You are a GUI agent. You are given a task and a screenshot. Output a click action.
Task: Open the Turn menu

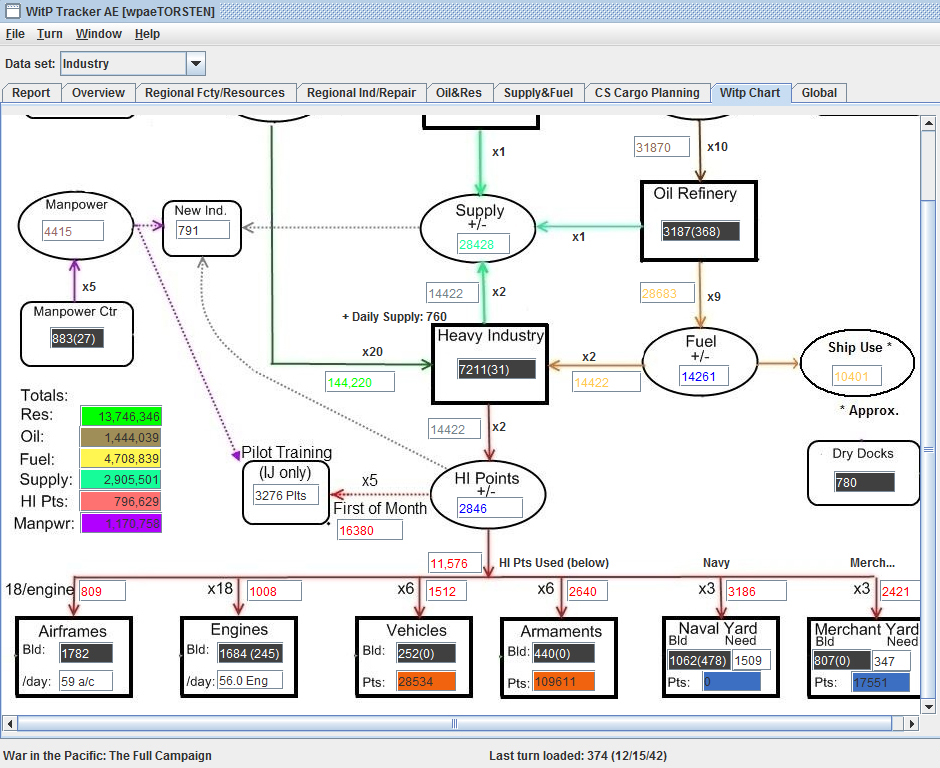point(49,34)
